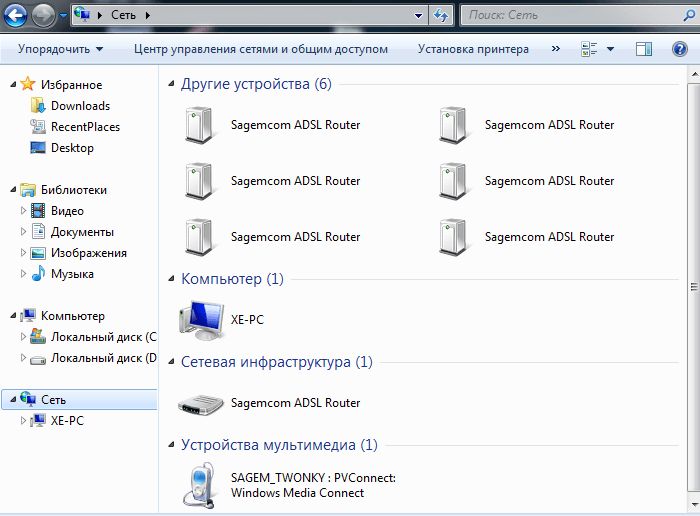Open the help question mark icon
The height and width of the screenshot is (516, 700).
(x=680, y=49)
